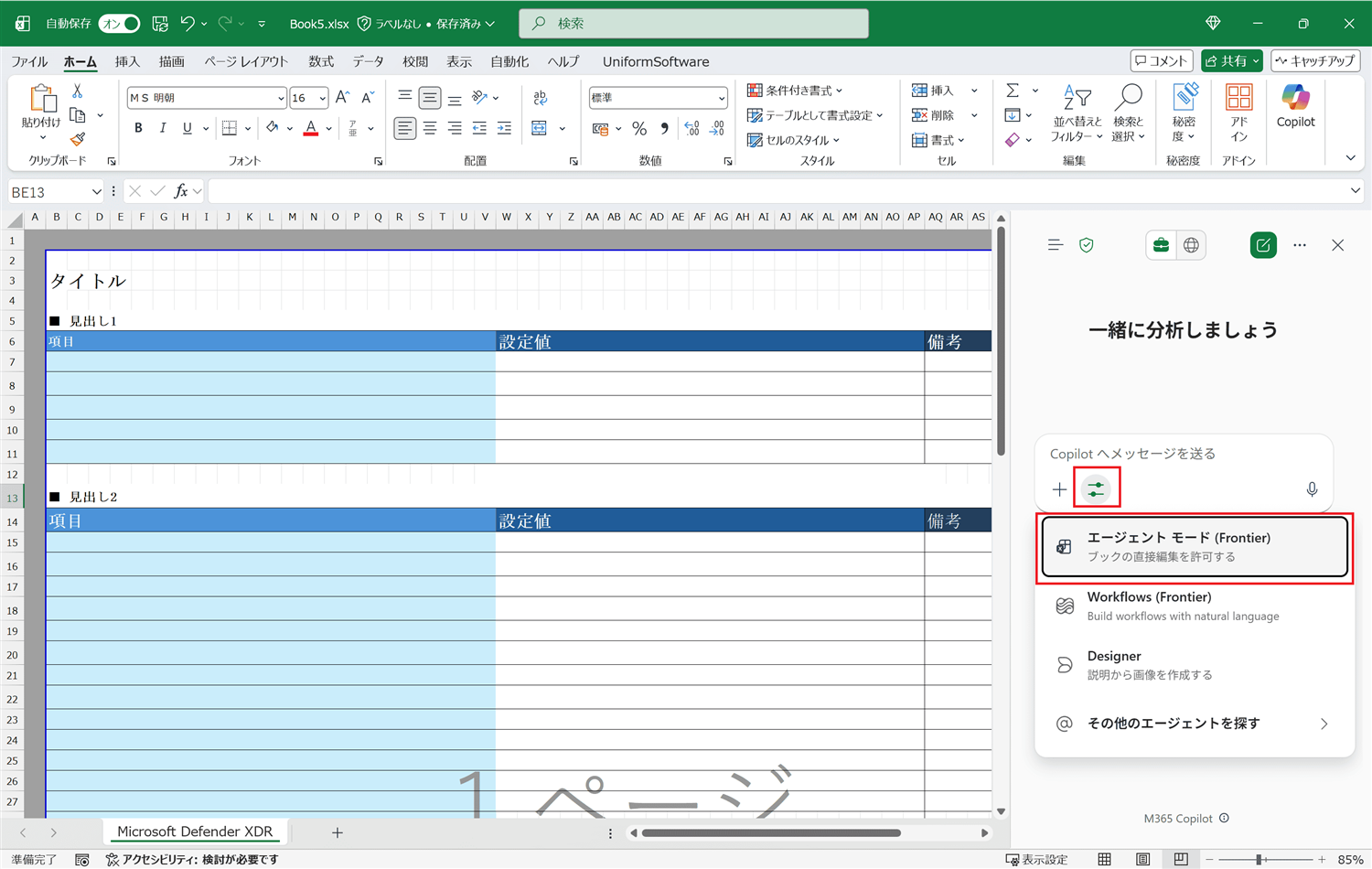Screen dimensions: 1372x869
Task: Click the Copilot message input field
Action: (1184, 454)
